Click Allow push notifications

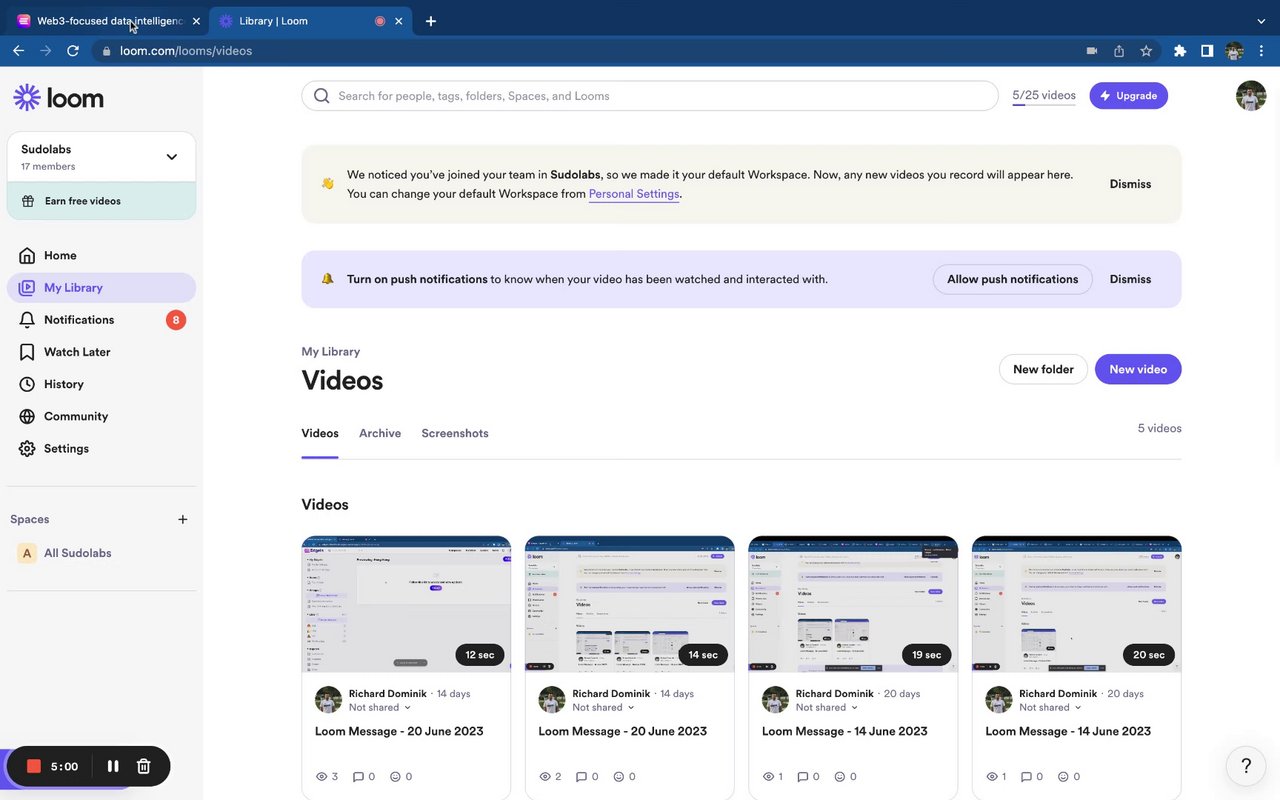(1012, 279)
